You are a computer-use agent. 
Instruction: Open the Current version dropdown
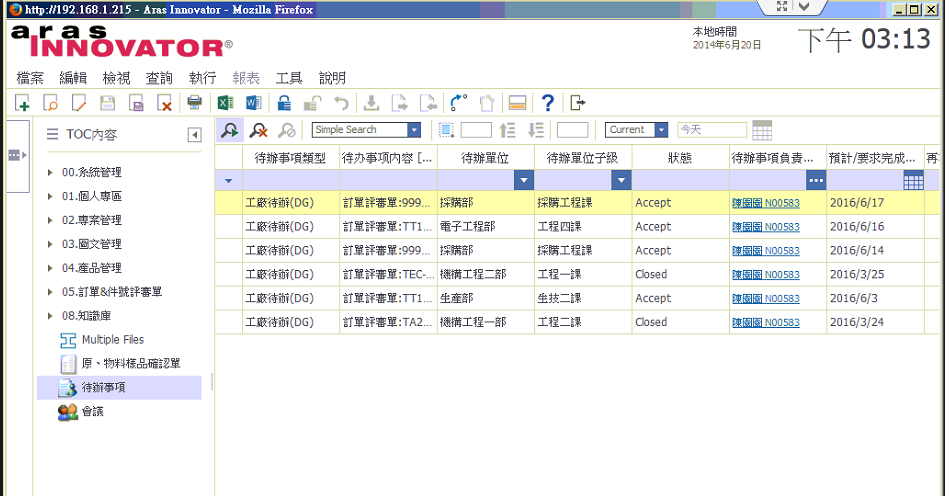point(661,130)
